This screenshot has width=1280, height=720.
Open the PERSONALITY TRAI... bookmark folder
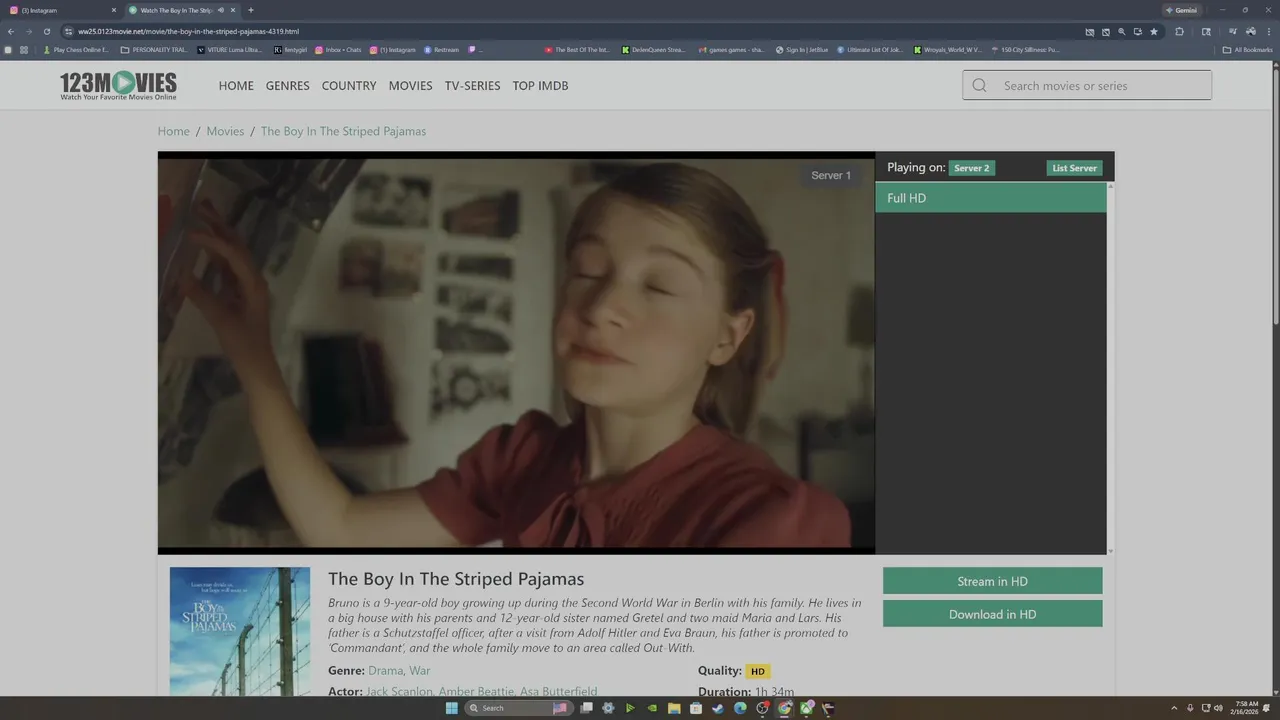[154, 49]
